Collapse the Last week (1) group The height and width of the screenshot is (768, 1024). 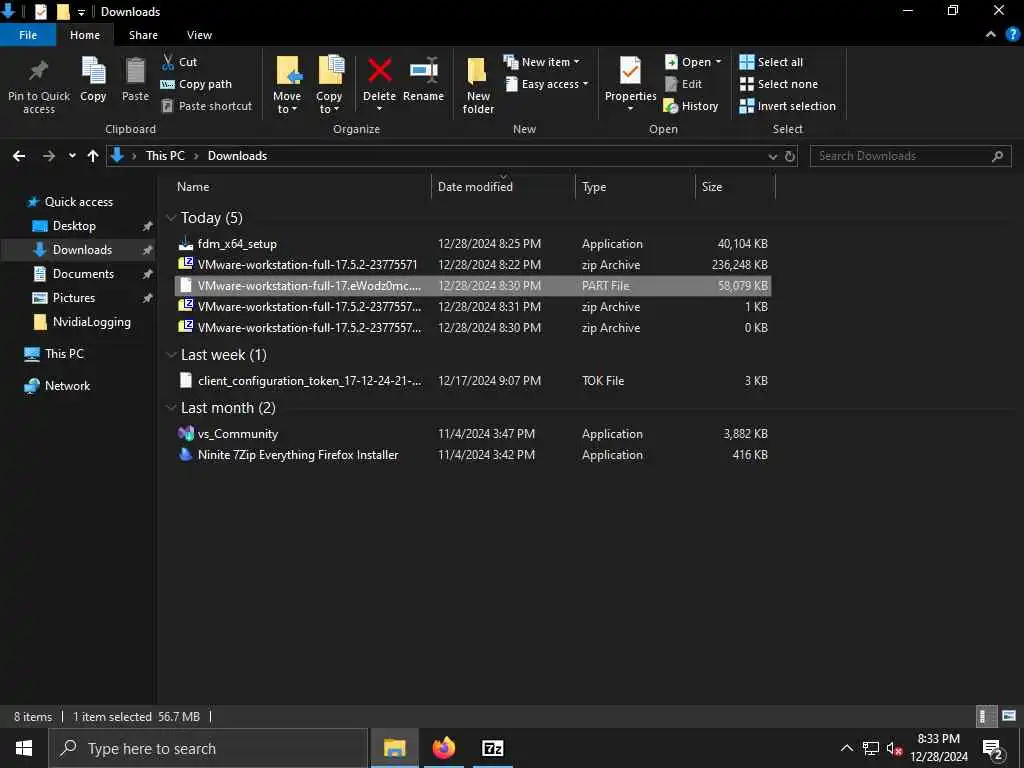click(x=171, y=355)
